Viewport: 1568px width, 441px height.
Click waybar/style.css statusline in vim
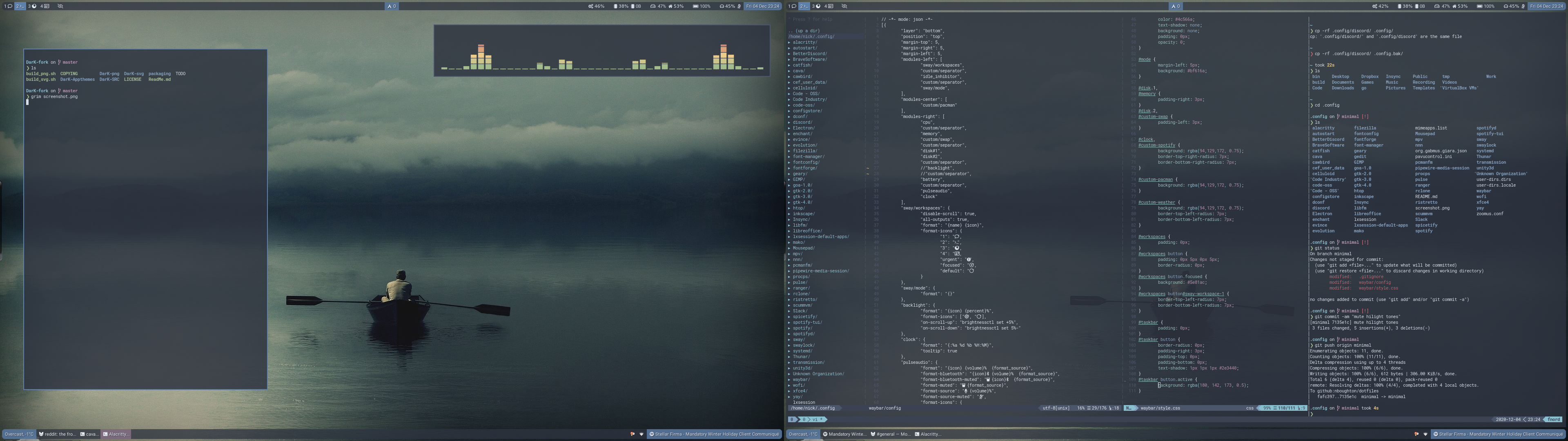pyautogui.click(x=1160, y=408)
